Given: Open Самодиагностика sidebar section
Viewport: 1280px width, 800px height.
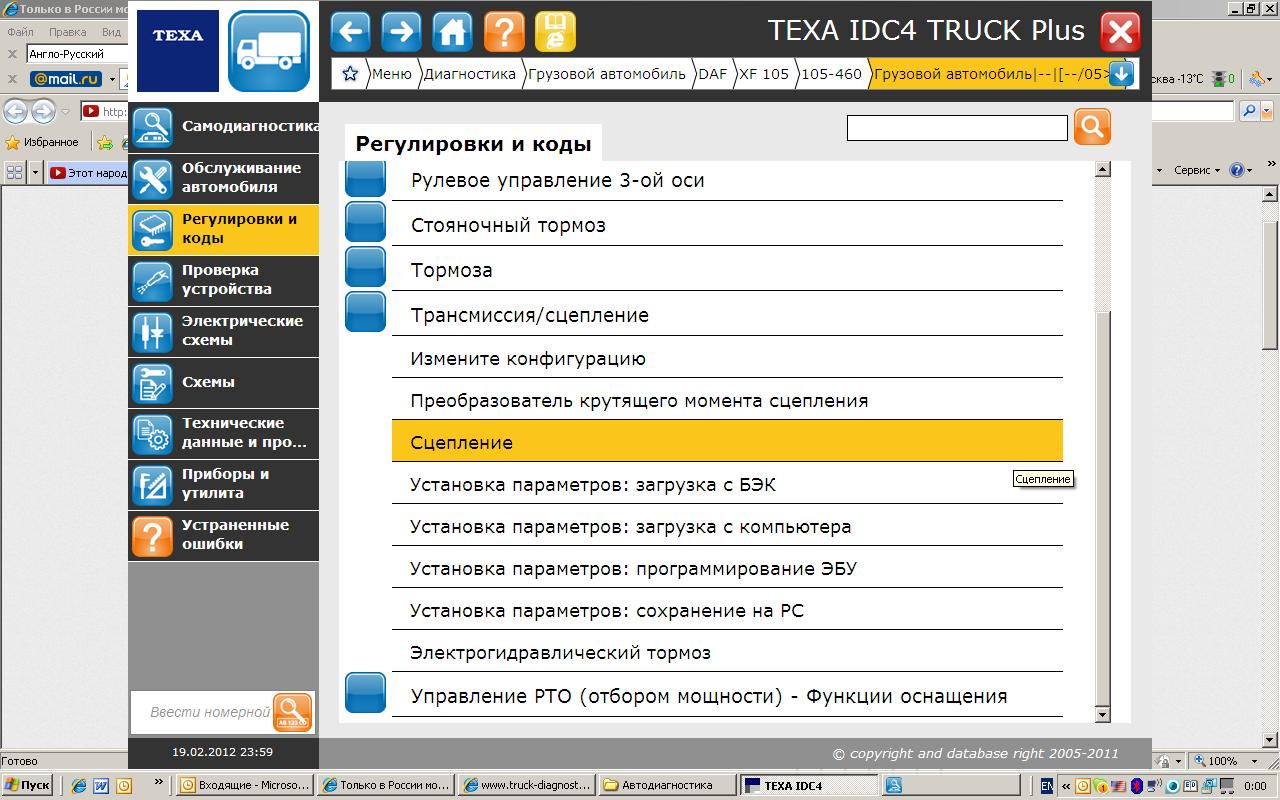Looking at the screenshot, I should tap(223, 127).
